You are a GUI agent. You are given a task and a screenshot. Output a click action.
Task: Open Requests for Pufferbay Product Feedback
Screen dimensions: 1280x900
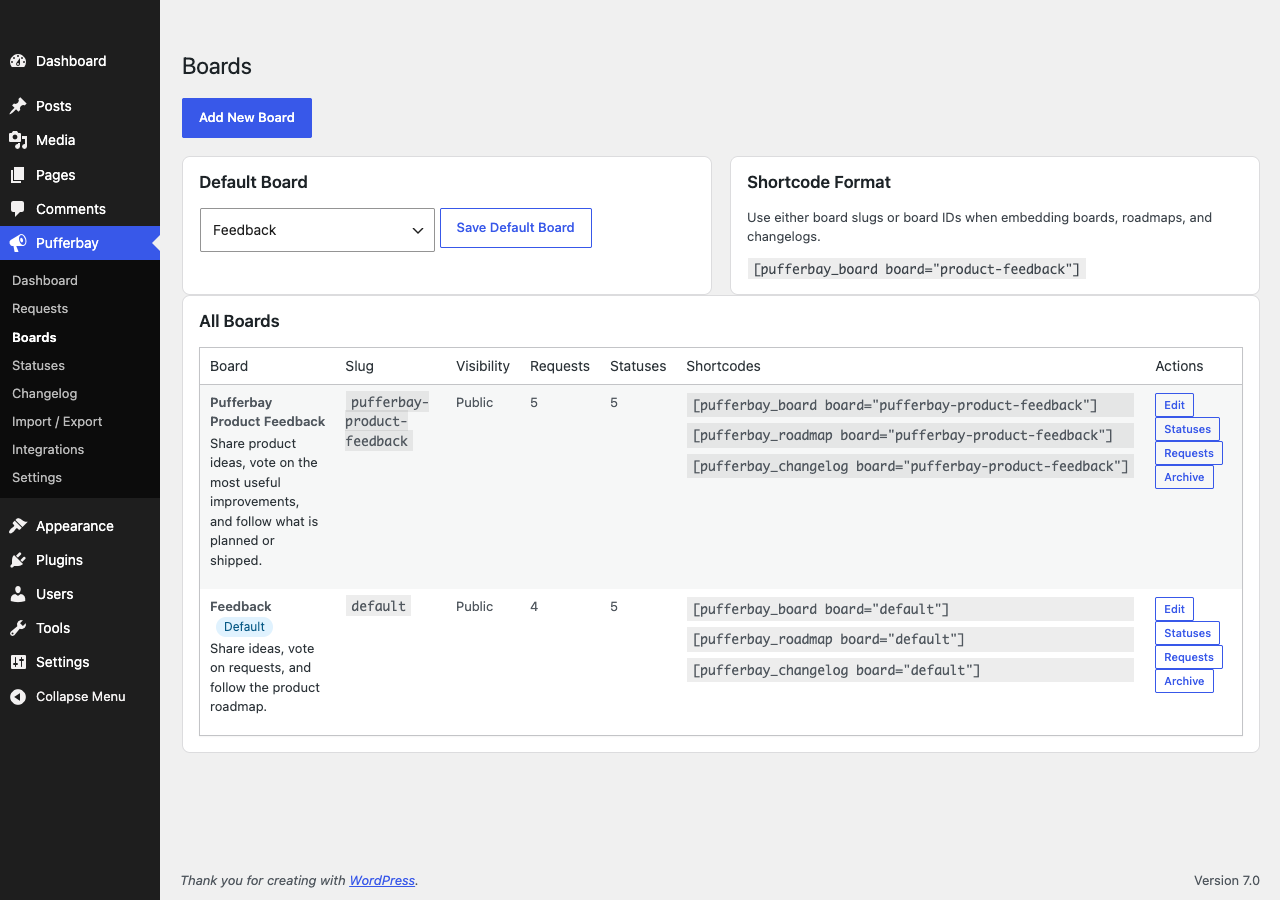point(1188,453)
